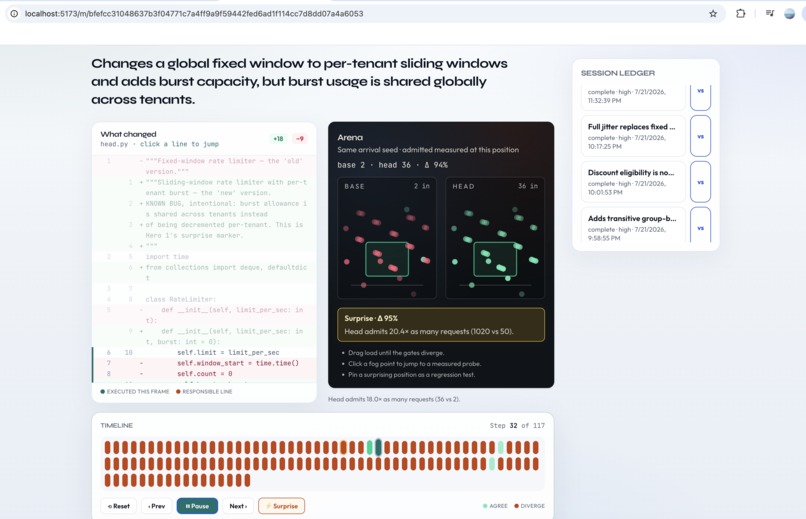Jump to removed line 'self.count = 0'
The height and width of the screenshot is (519, 806).
(x=205, y=374)
